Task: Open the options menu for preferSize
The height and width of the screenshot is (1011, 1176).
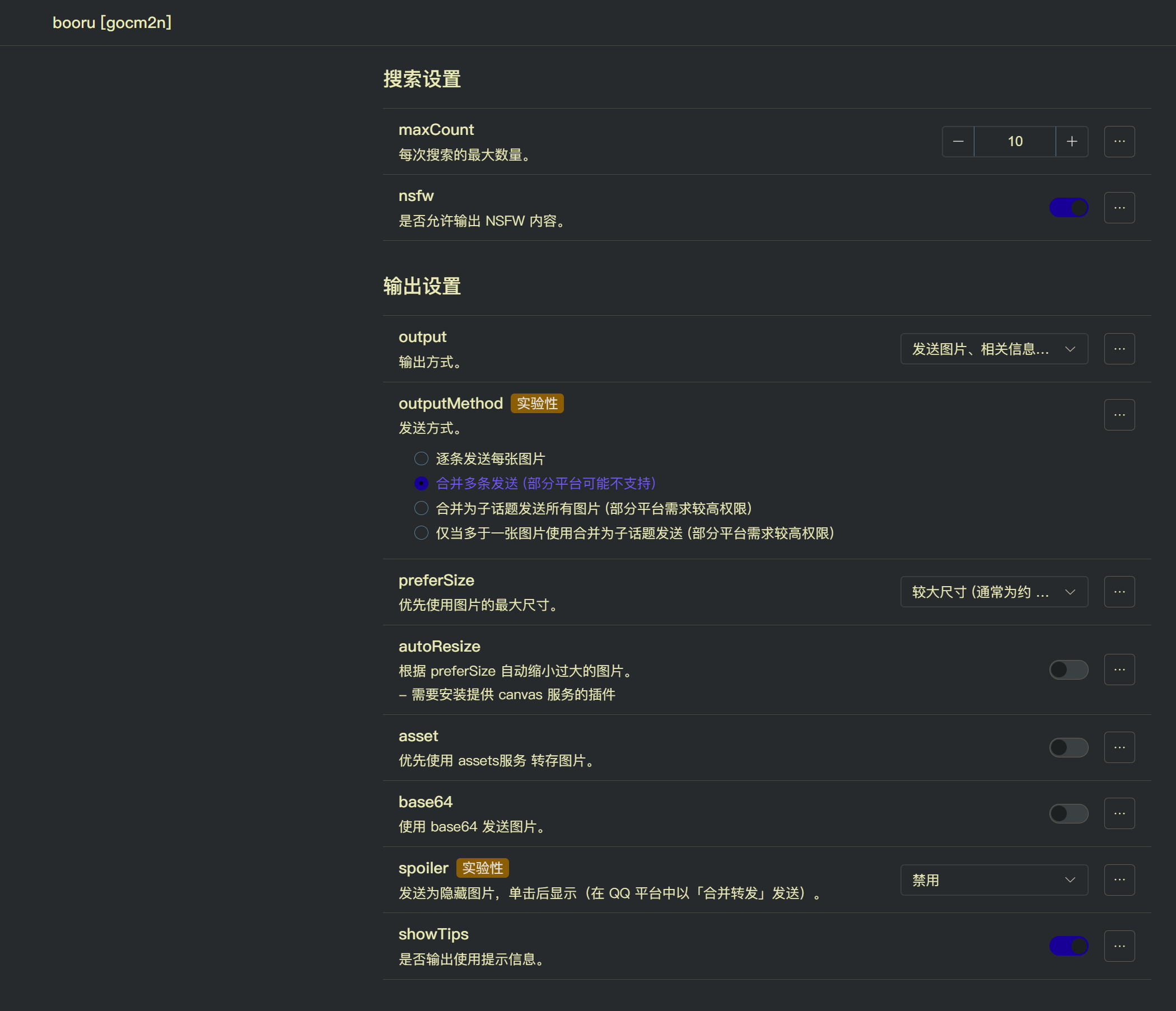Action: [1119, 591]
